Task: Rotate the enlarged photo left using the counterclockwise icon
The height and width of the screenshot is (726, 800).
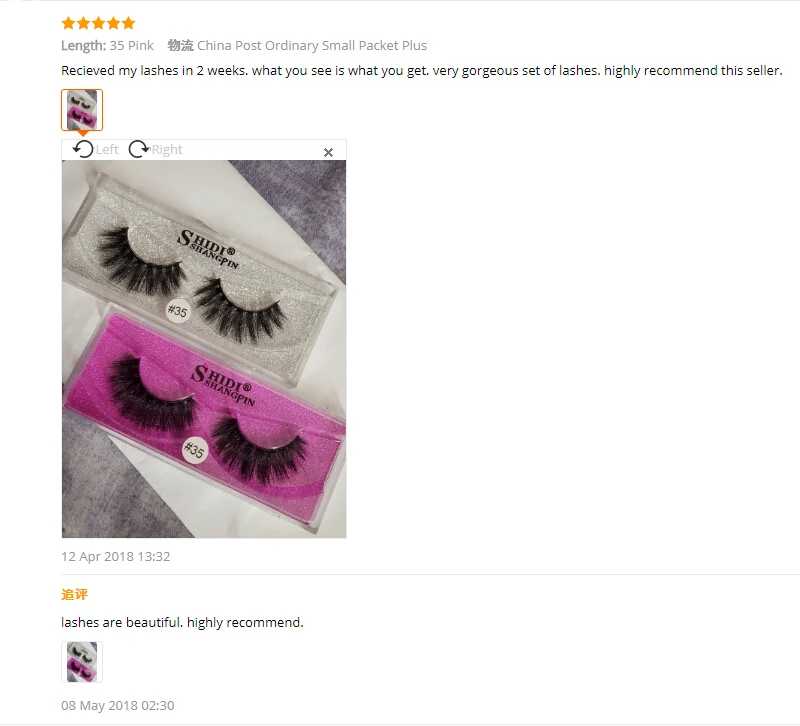Action: tap(83, 149)
